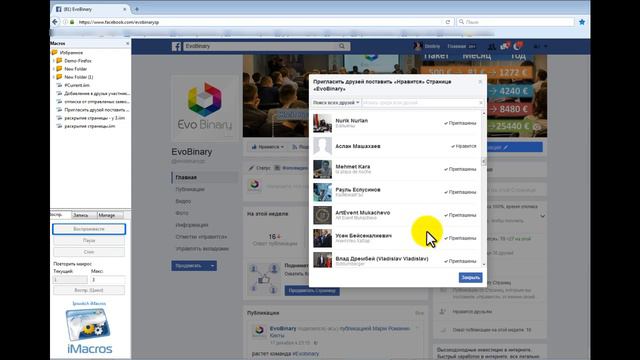Click Аслан Машахаев's blank avatar

click(322, 146)
